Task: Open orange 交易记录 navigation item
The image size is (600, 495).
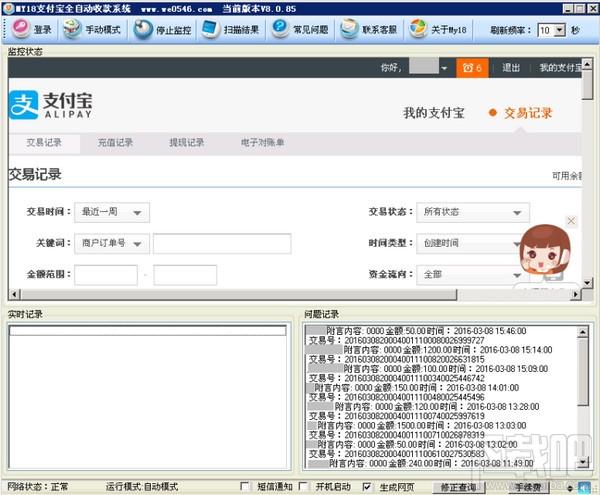Action: coord(528,113)
